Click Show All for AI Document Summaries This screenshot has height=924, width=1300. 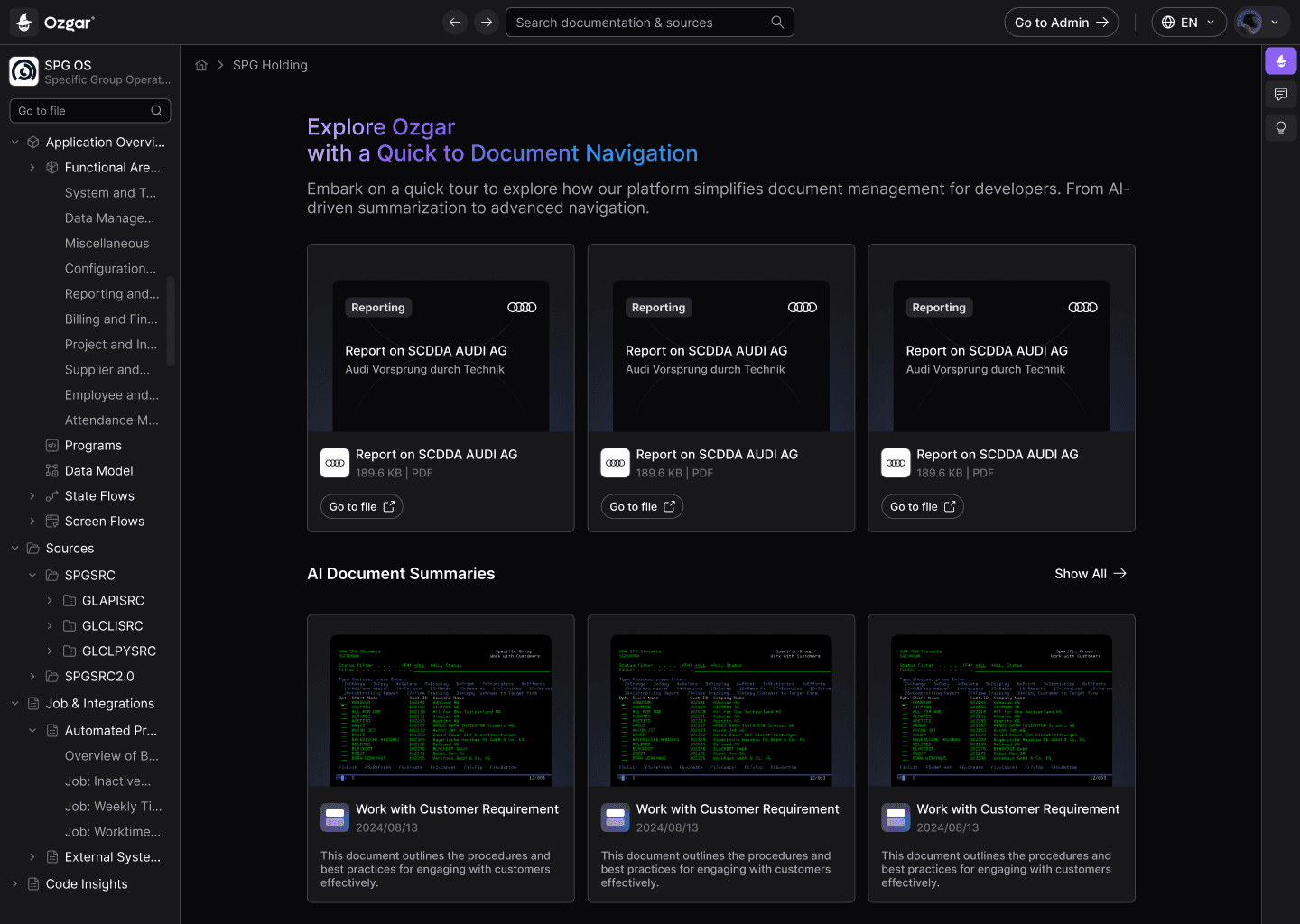point(1090,574)
